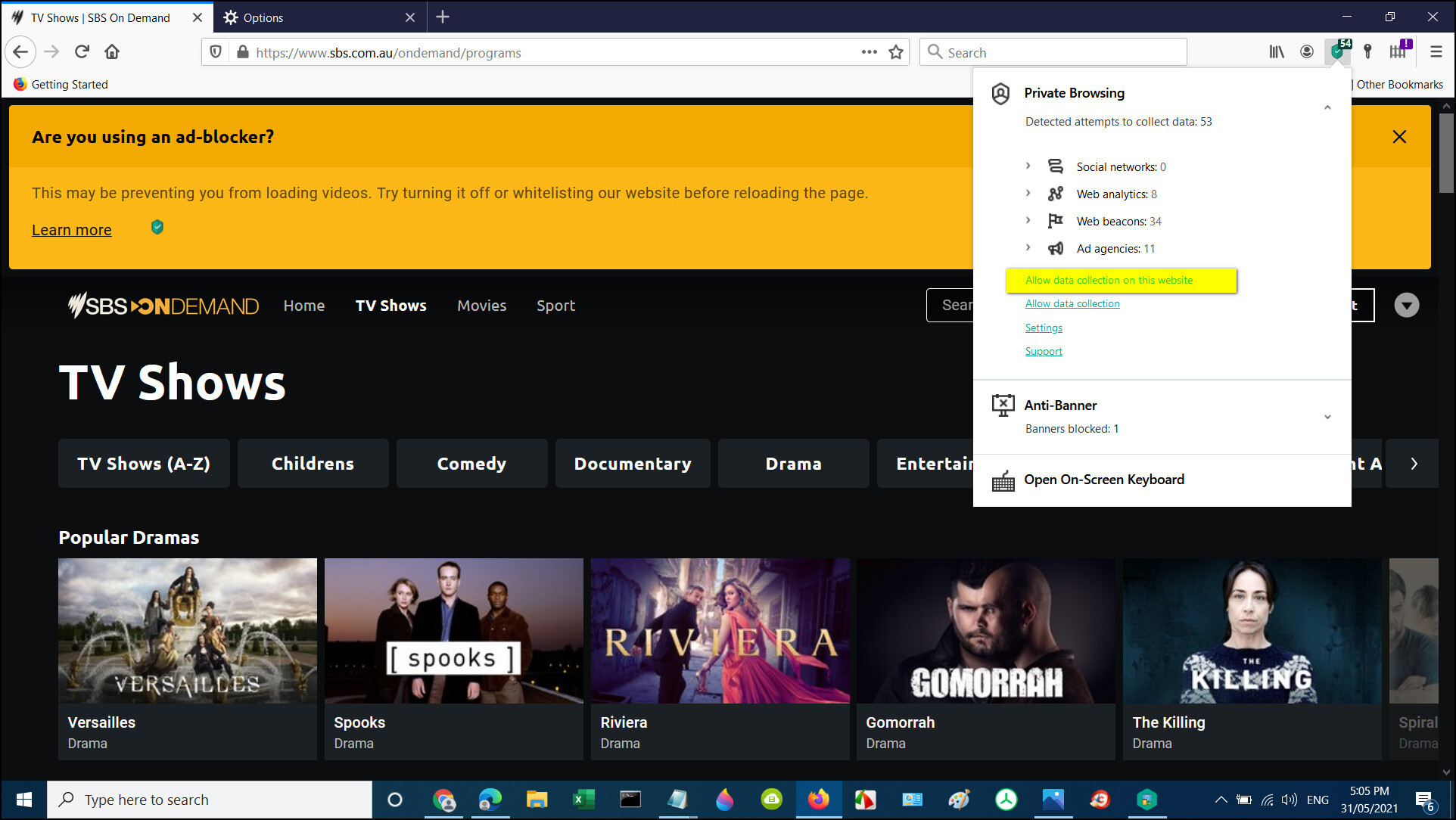Image resolution: width=1456 pixels, height=820 pixels.
Task: Click Allow data collection on this website
Action: pos(1109,280)
